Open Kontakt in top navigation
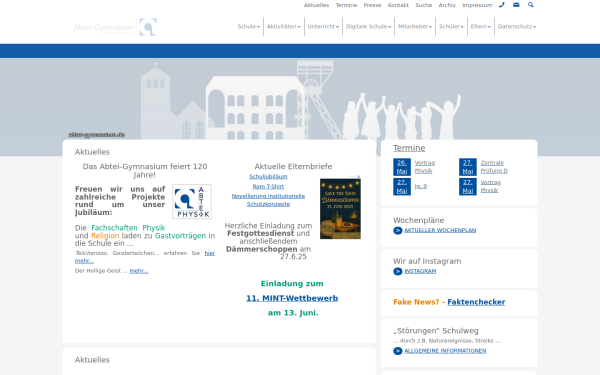The width and height of the screenshot is (600, 375). pyautogui.click(x=398, y=5)
